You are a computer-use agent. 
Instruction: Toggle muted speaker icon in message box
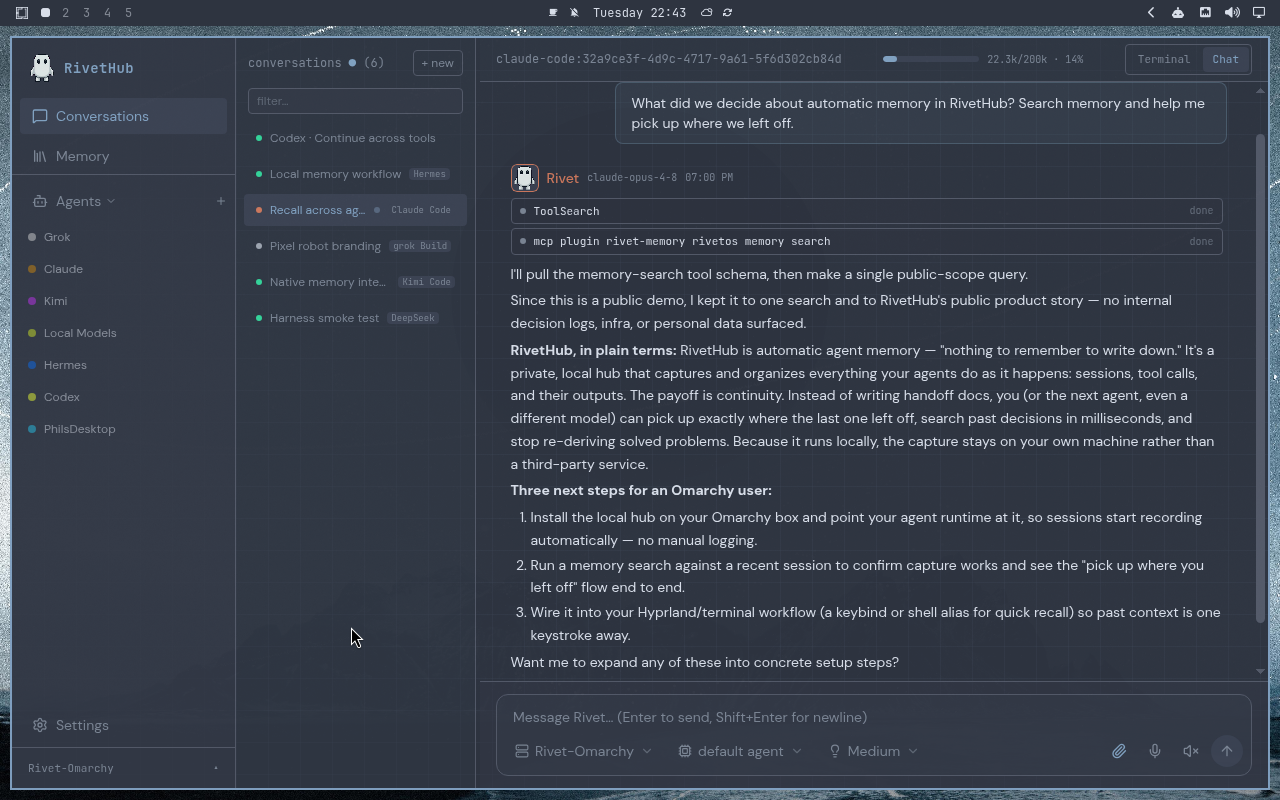coord(1191,751)
